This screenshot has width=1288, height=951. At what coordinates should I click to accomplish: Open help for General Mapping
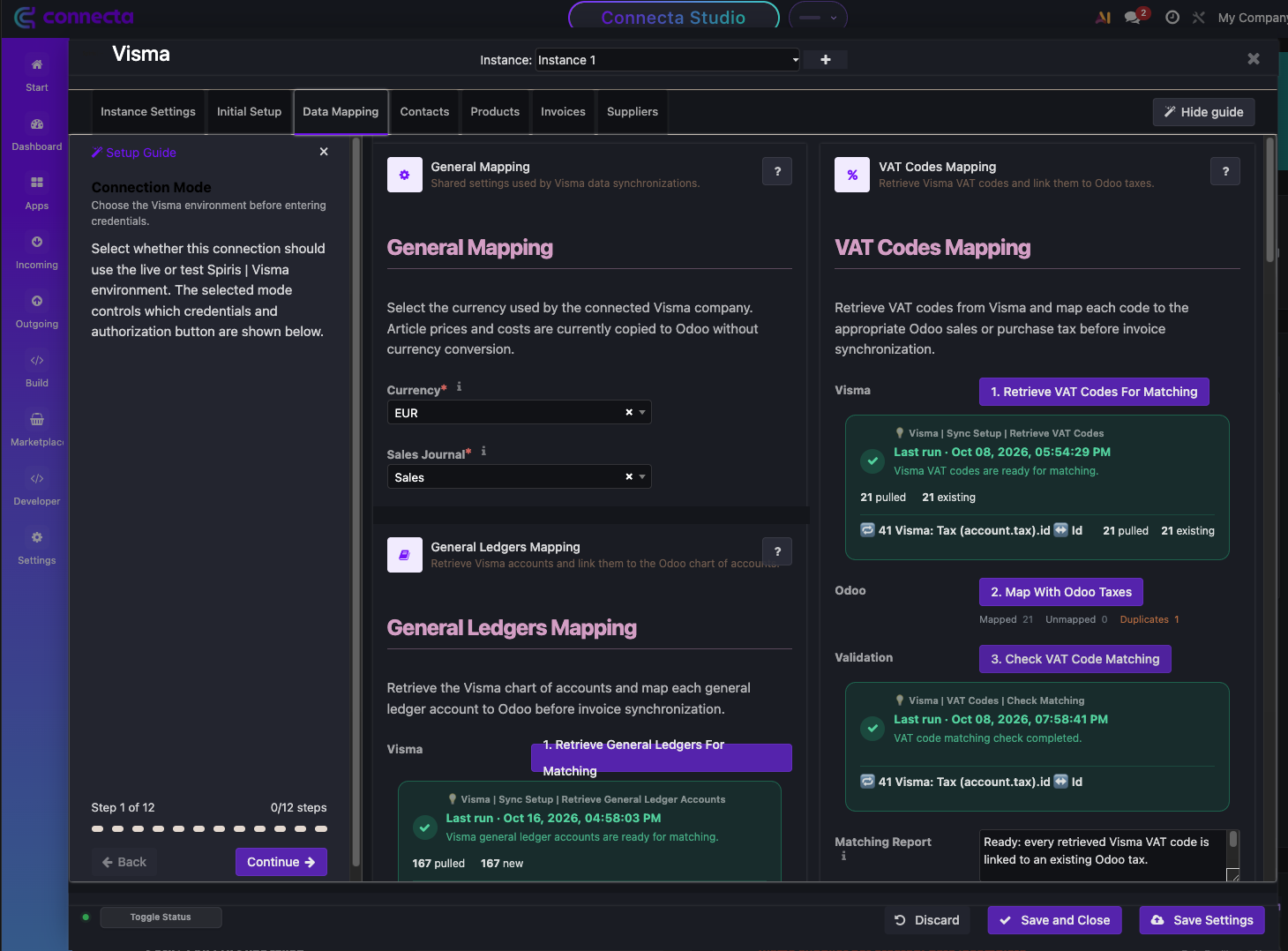[x=777, y=171]
